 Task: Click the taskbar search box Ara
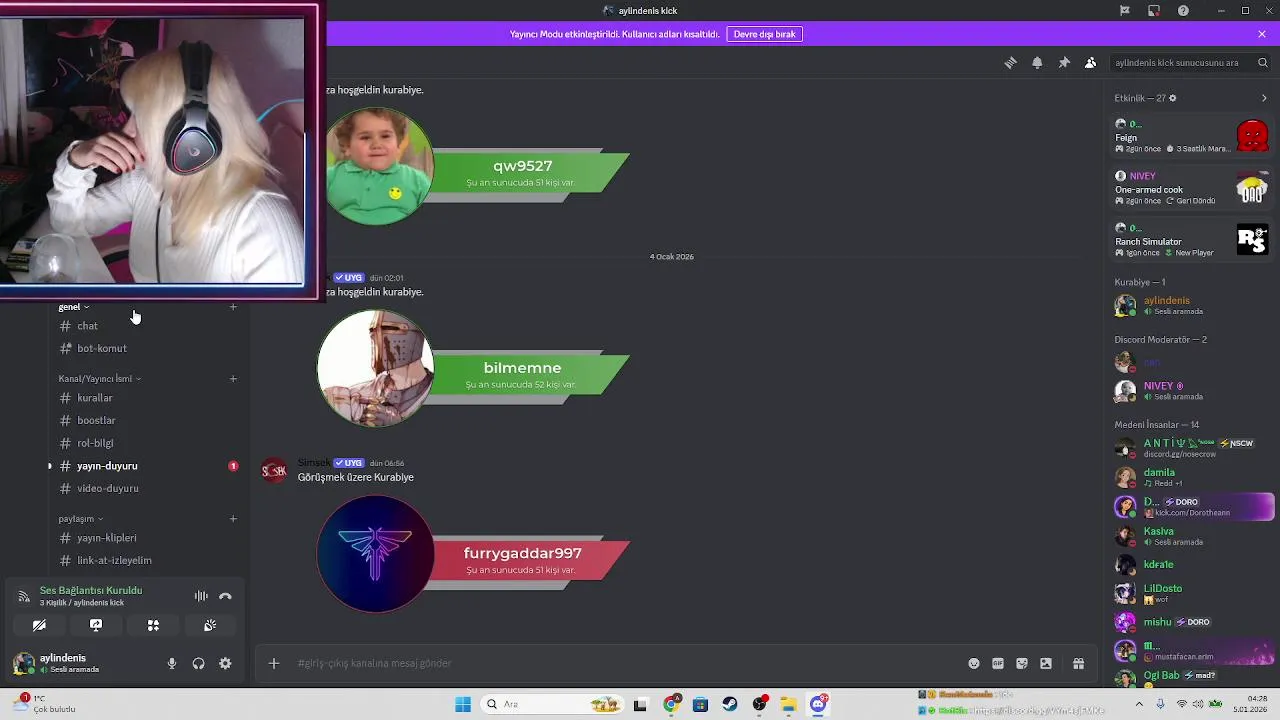pos(552,704)
